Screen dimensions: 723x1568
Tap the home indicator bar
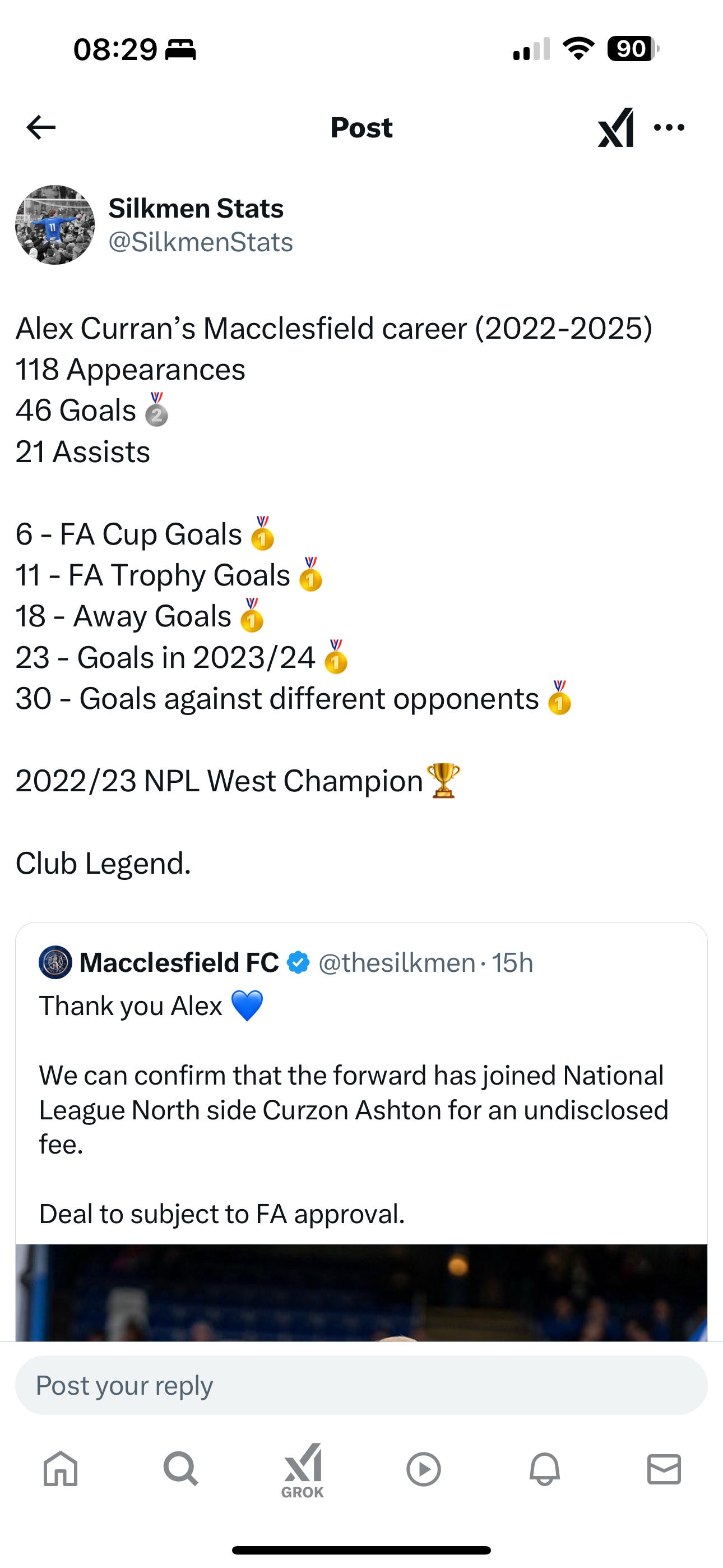click(361, 1549)
